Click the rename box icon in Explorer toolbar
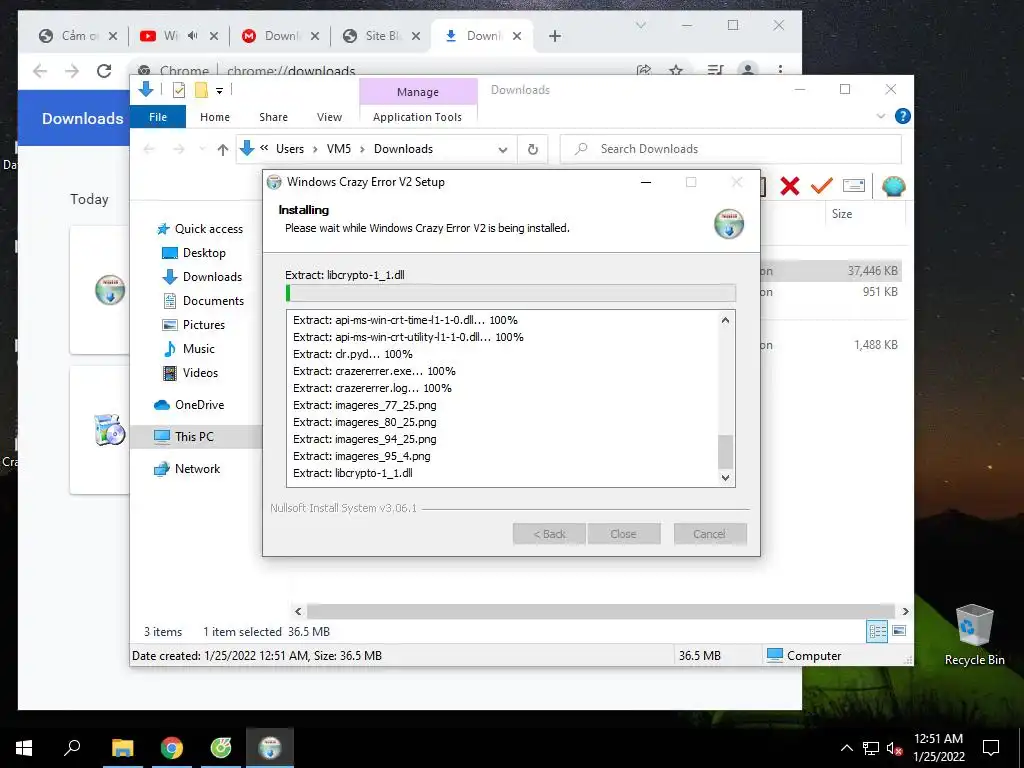 (x=854, y=186)
